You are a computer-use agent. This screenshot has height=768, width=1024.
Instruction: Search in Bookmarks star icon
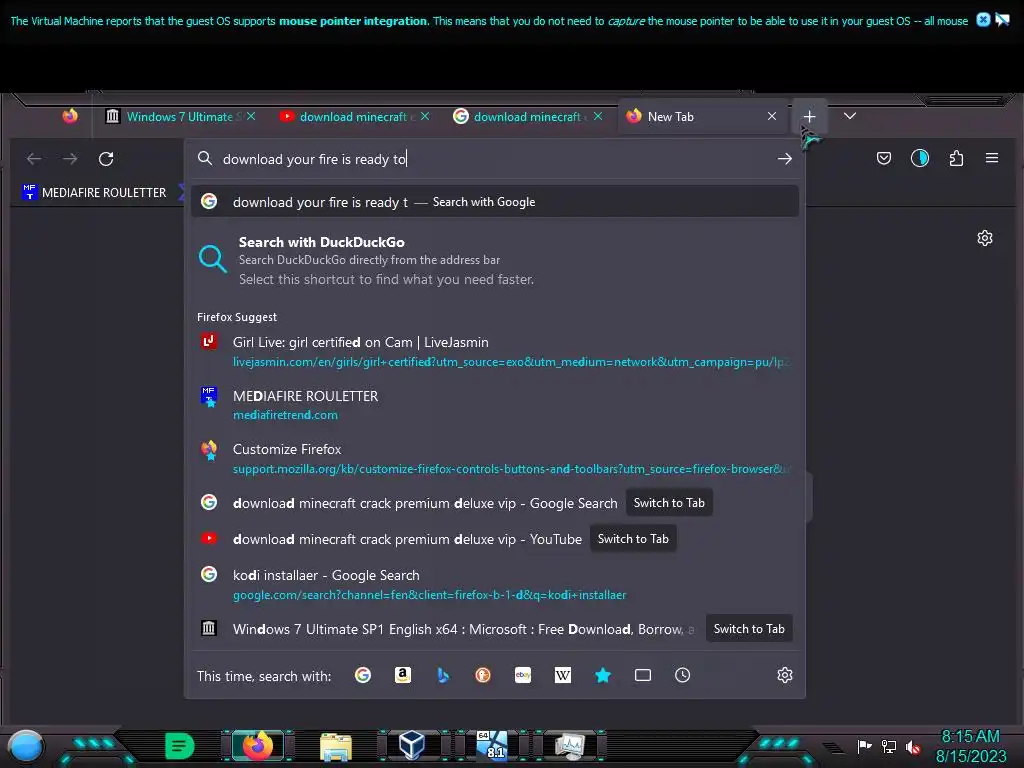tap(603, 675)
